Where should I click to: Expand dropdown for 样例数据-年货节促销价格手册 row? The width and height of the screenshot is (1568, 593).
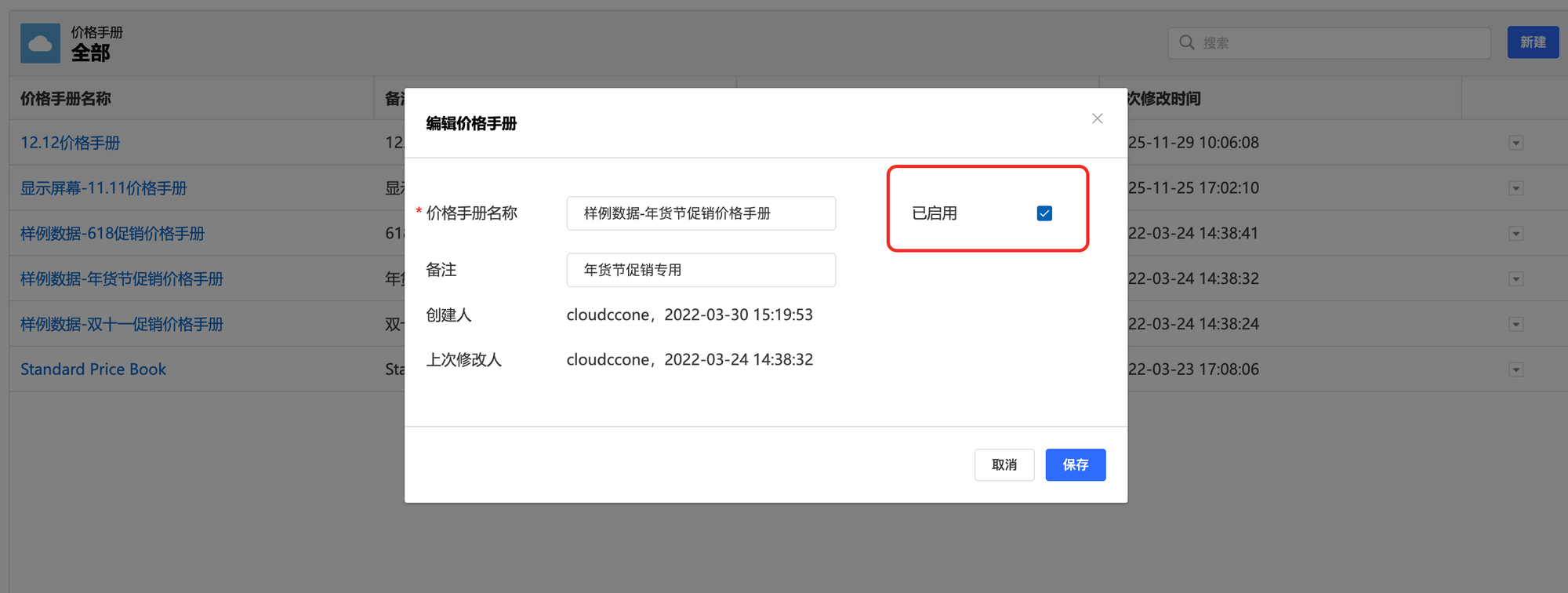1515,279
